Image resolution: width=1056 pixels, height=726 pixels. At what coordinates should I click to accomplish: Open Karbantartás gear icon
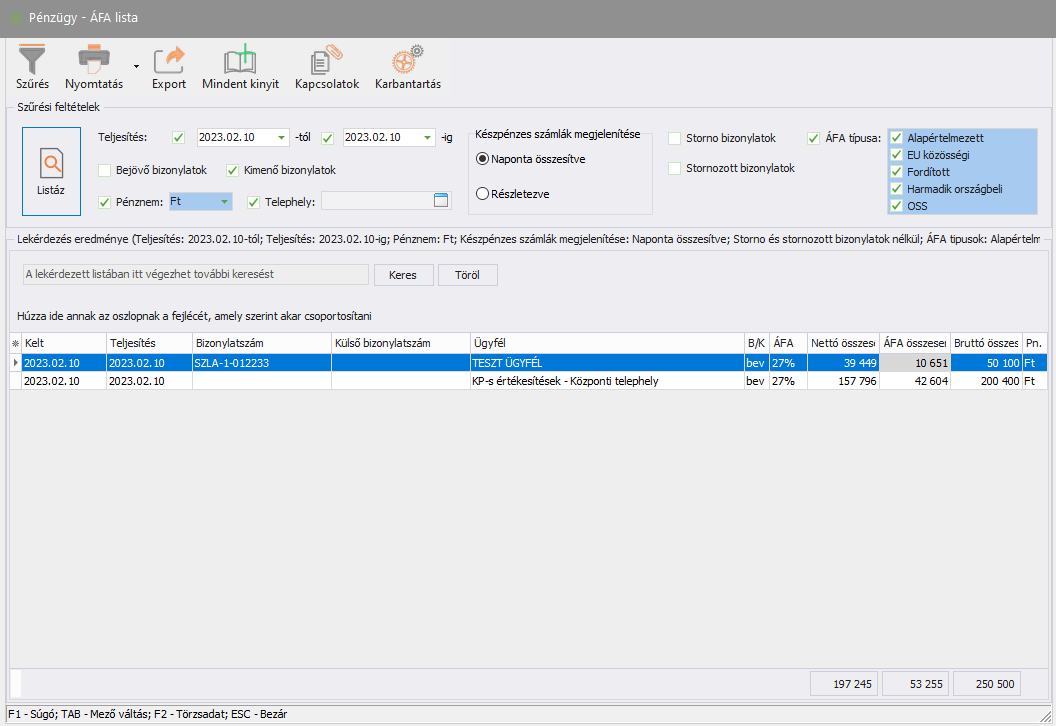[x=407, y=60]
